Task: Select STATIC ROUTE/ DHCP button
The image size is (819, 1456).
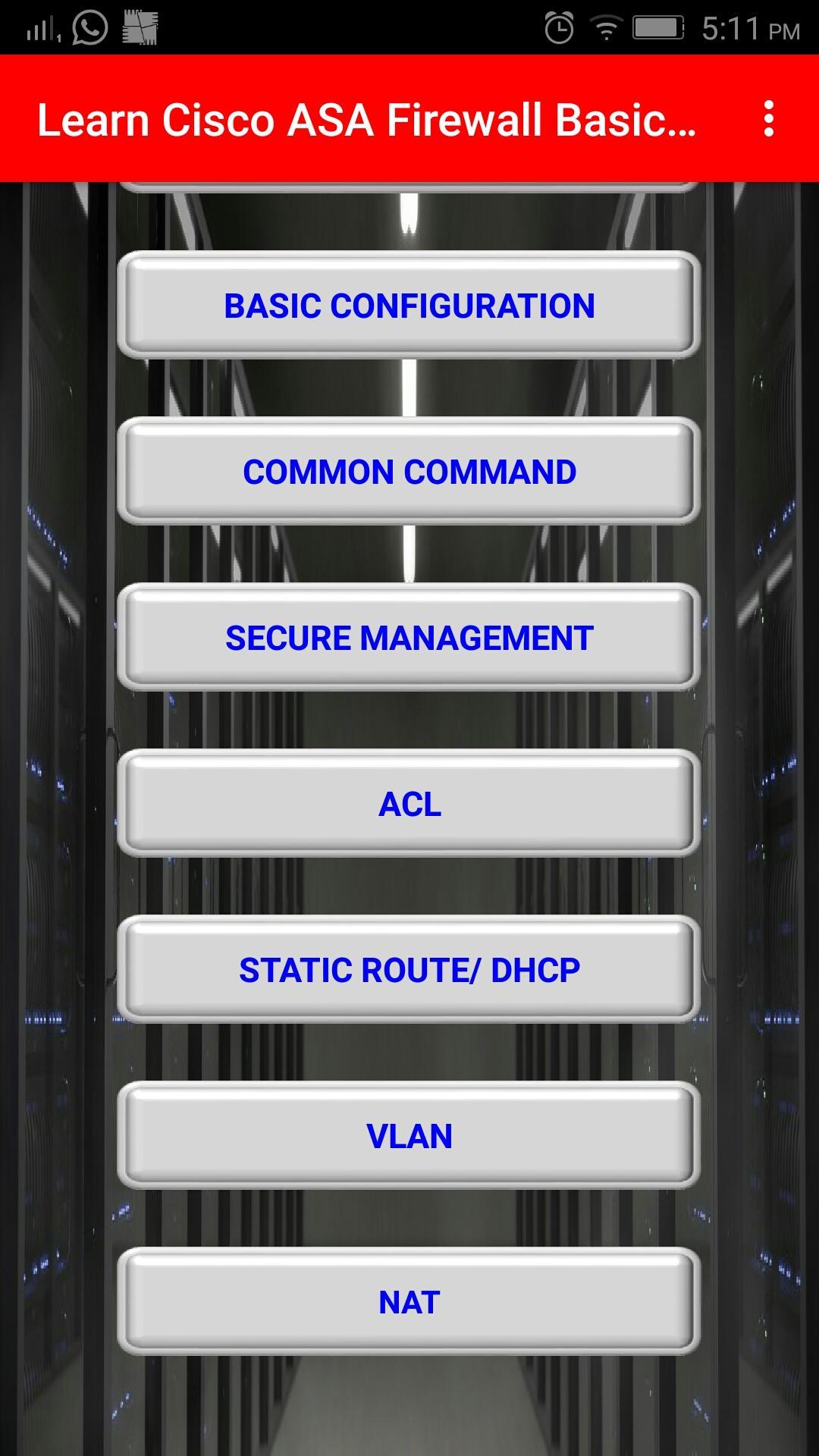Action: [409, 969]
